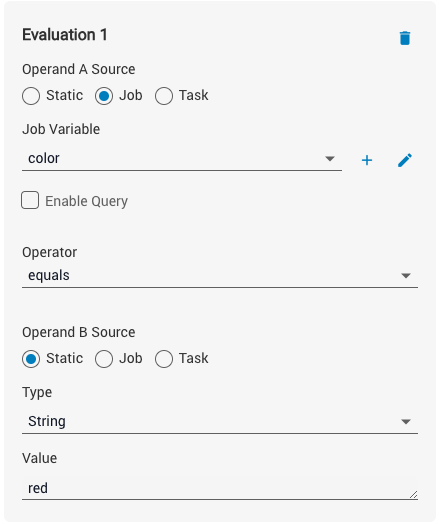Click the Value textarea resize handle
440x525 pixels.
click(x=414, y=495)
